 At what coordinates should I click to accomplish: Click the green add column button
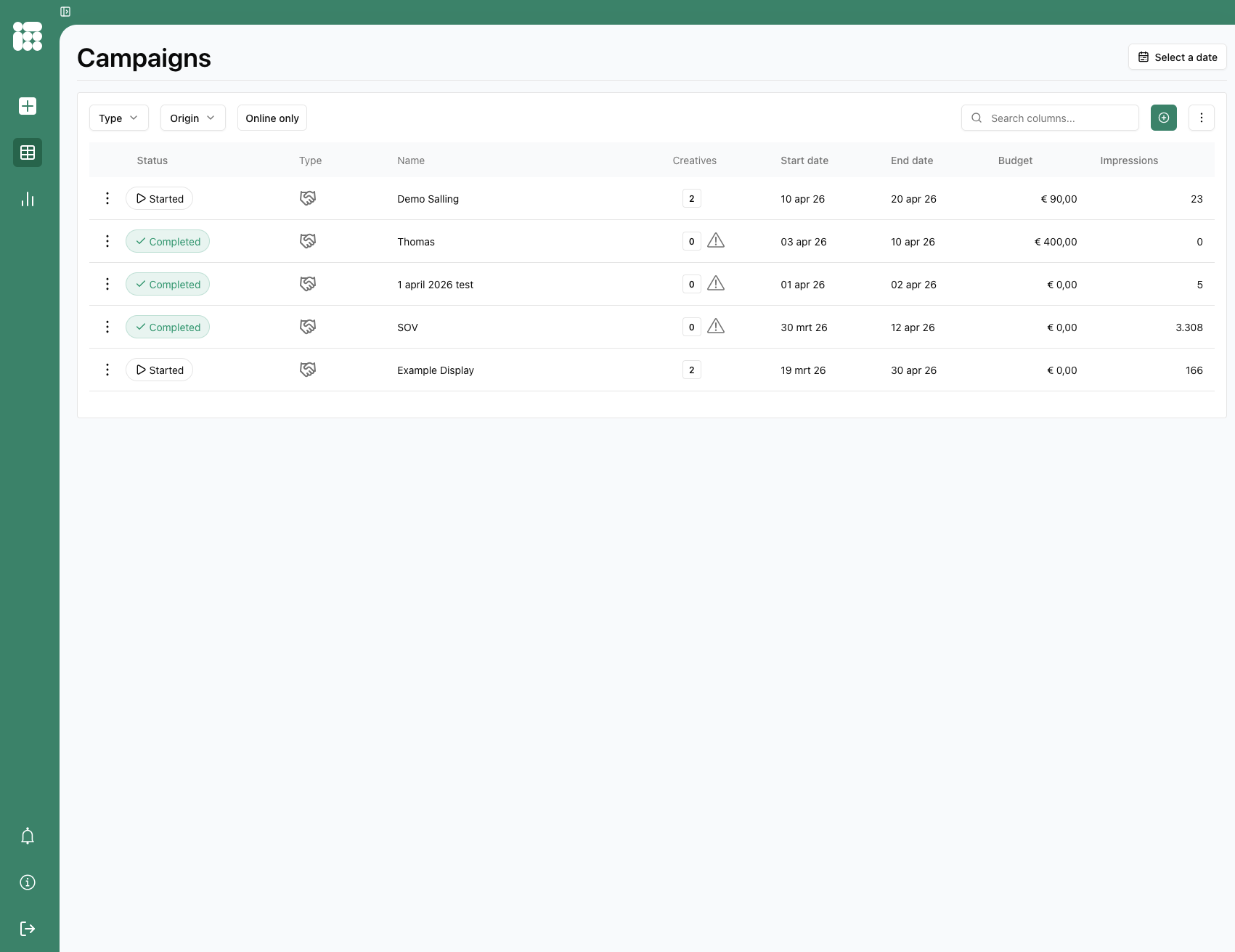click(x=1163, y=118)
